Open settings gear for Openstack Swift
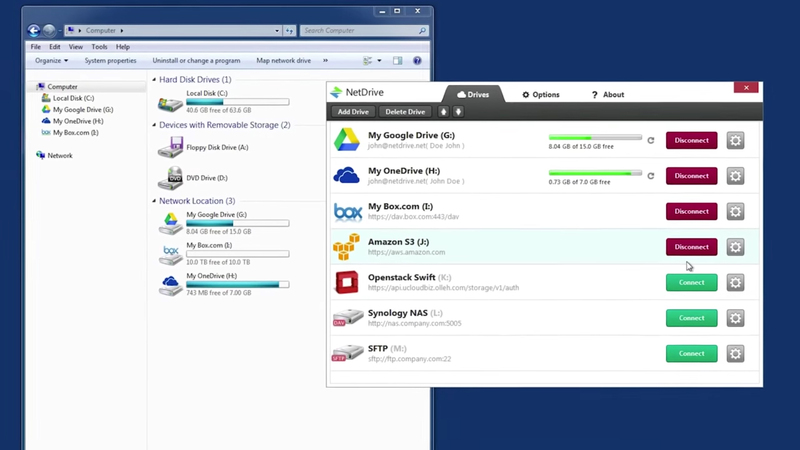 735,283
